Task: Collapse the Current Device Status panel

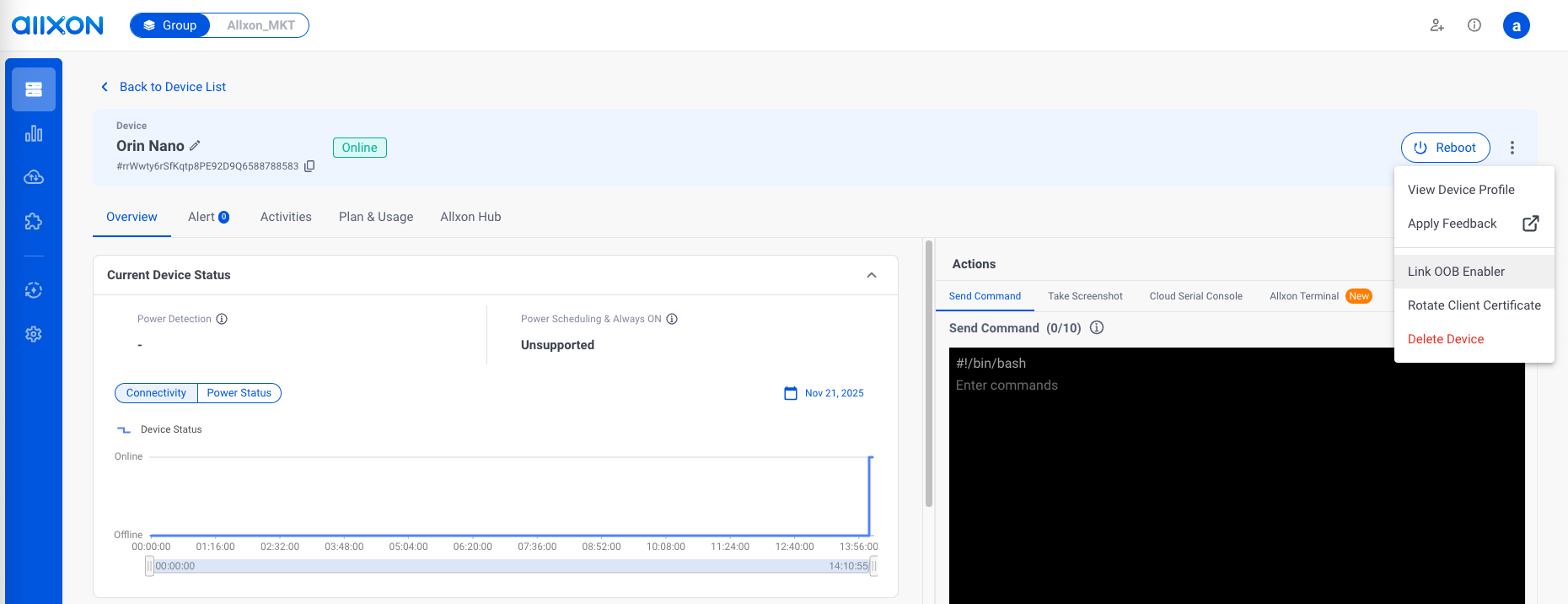Action: [x=872, y=275]
